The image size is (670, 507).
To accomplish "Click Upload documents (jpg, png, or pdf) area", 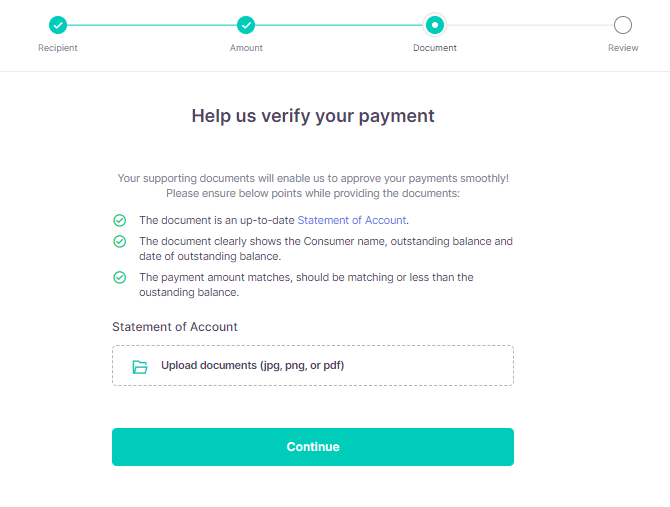I will [313, 366].
